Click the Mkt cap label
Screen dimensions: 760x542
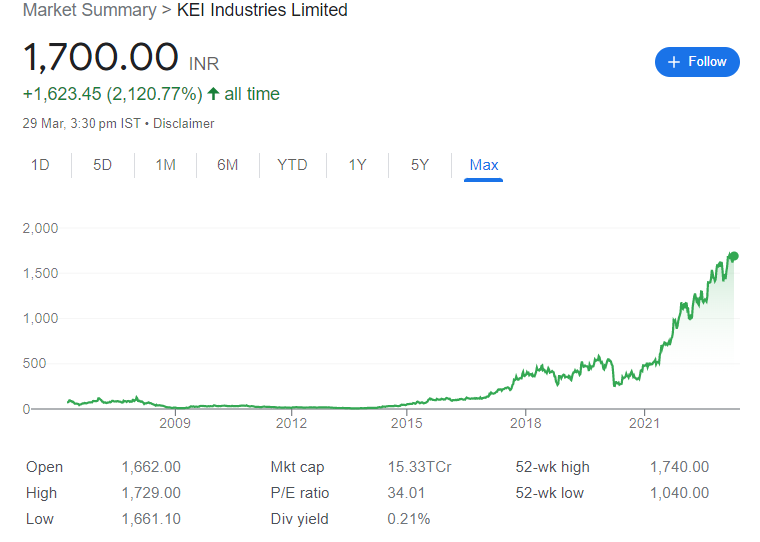297,467
